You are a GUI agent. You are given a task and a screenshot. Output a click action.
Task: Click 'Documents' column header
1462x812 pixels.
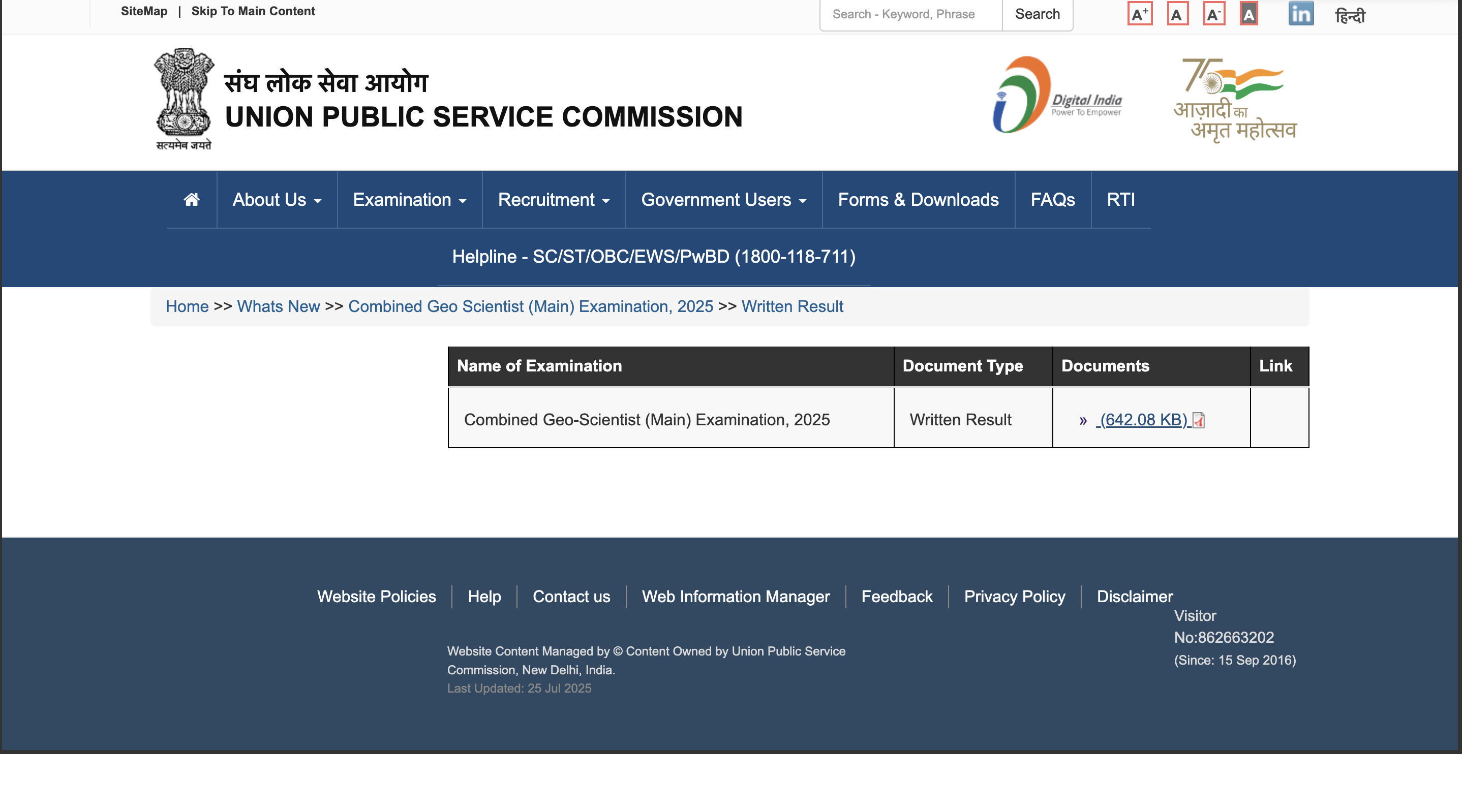pyautogui.click(x=1151, y=366)
